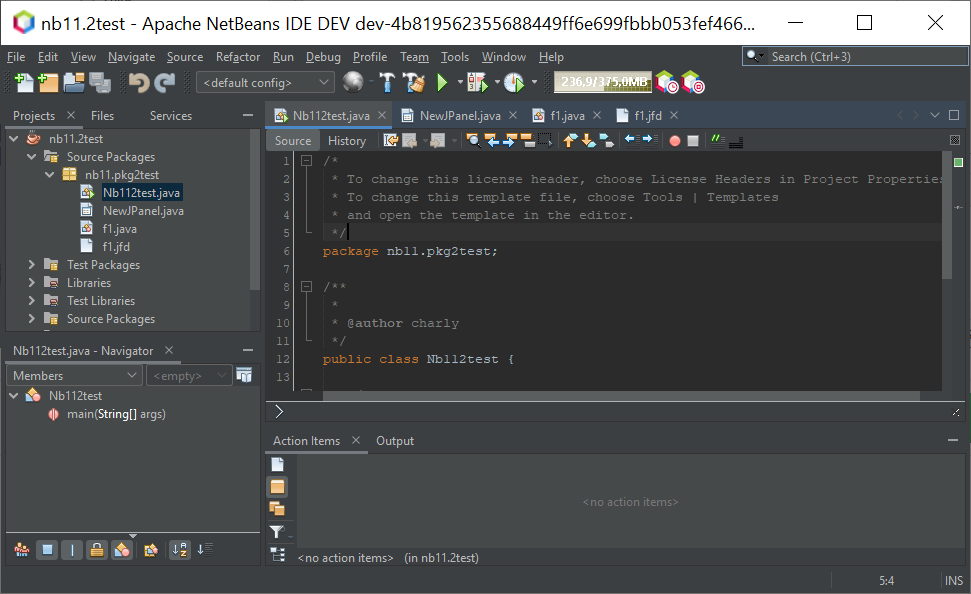Toggle Sort by Name A-Z button in Navigator
Screen dimensions: 971x594
point(180,549)
